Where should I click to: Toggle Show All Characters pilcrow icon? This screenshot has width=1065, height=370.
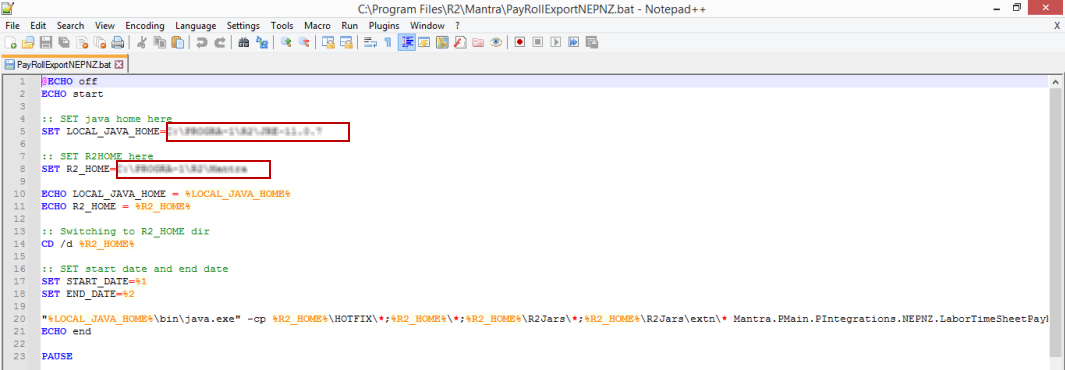(388, 43)
